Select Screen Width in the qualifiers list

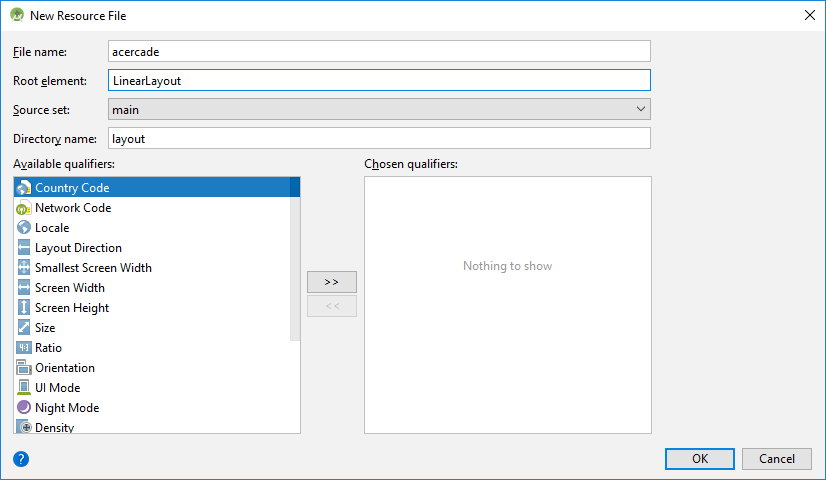70,288
